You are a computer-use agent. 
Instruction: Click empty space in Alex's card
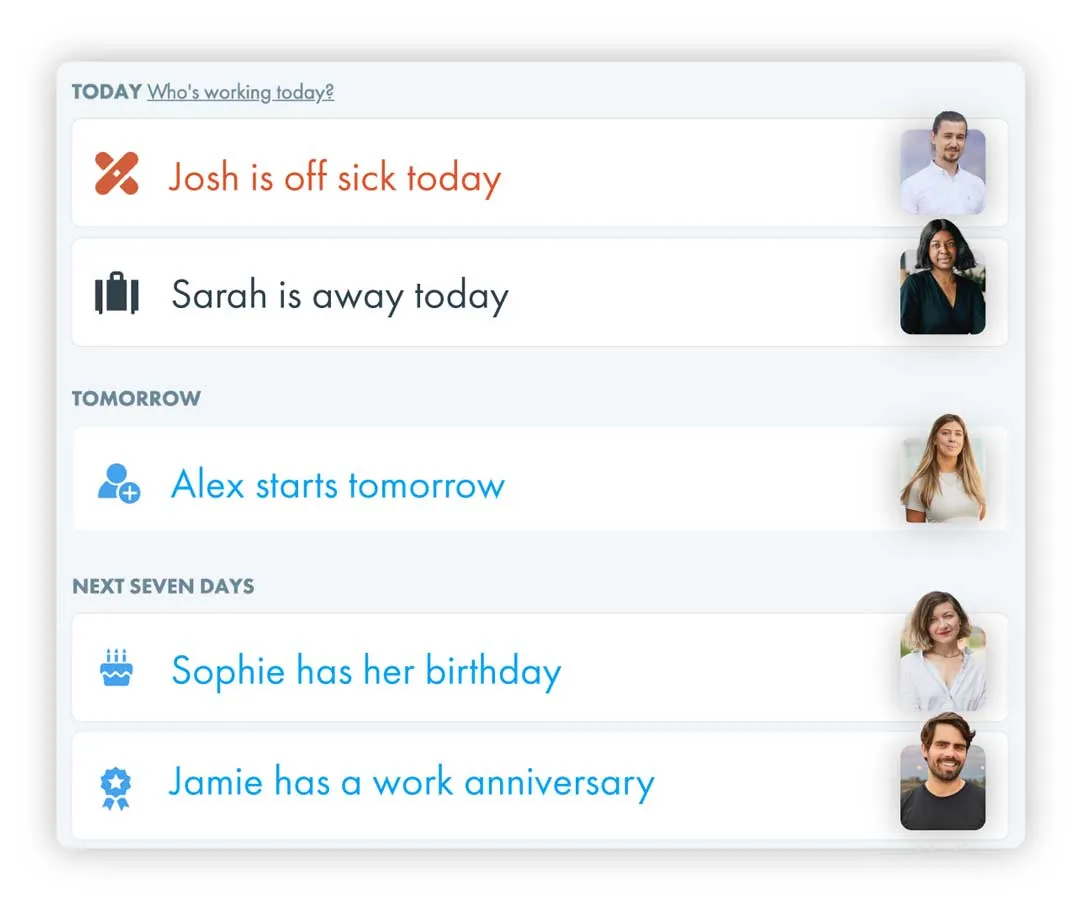[x=700, y=480]
